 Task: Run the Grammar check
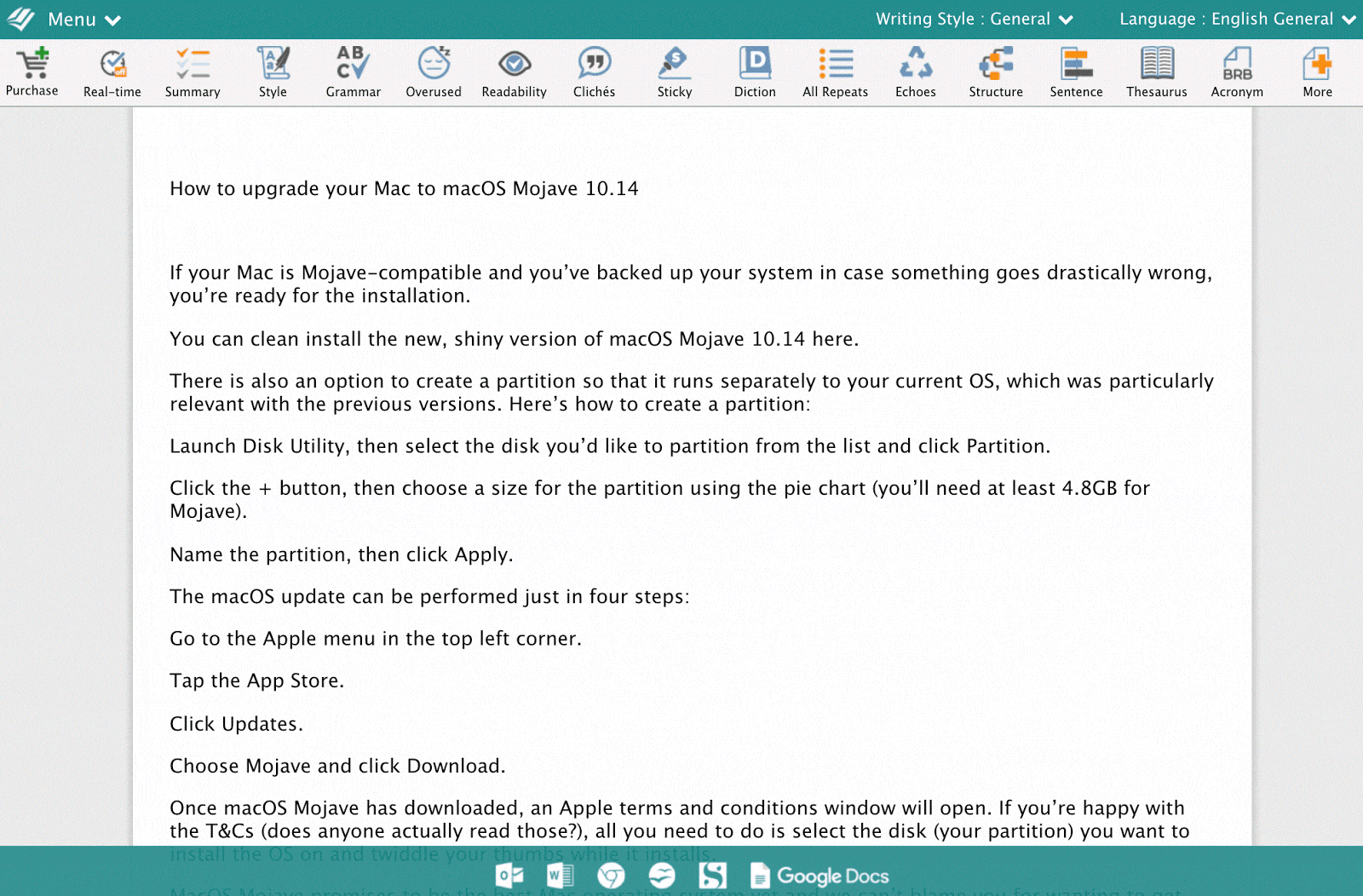pyautogui.click(x=353, y=72)
